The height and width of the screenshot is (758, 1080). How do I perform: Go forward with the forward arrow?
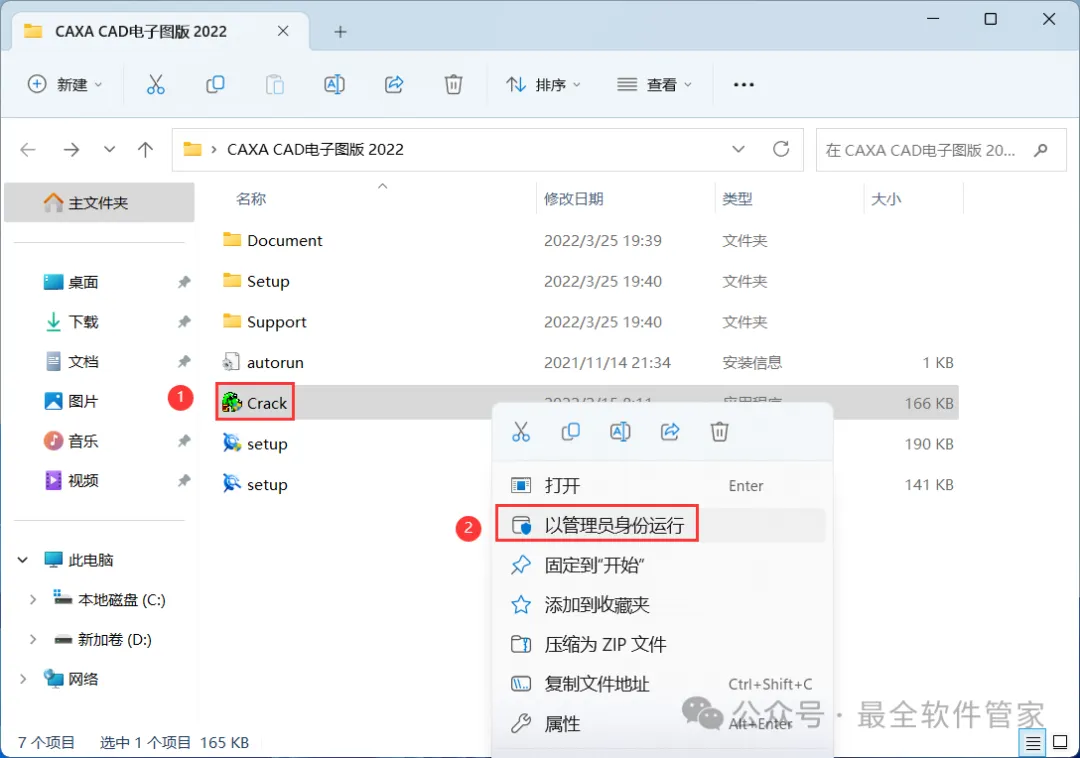[x=71, y=149]
